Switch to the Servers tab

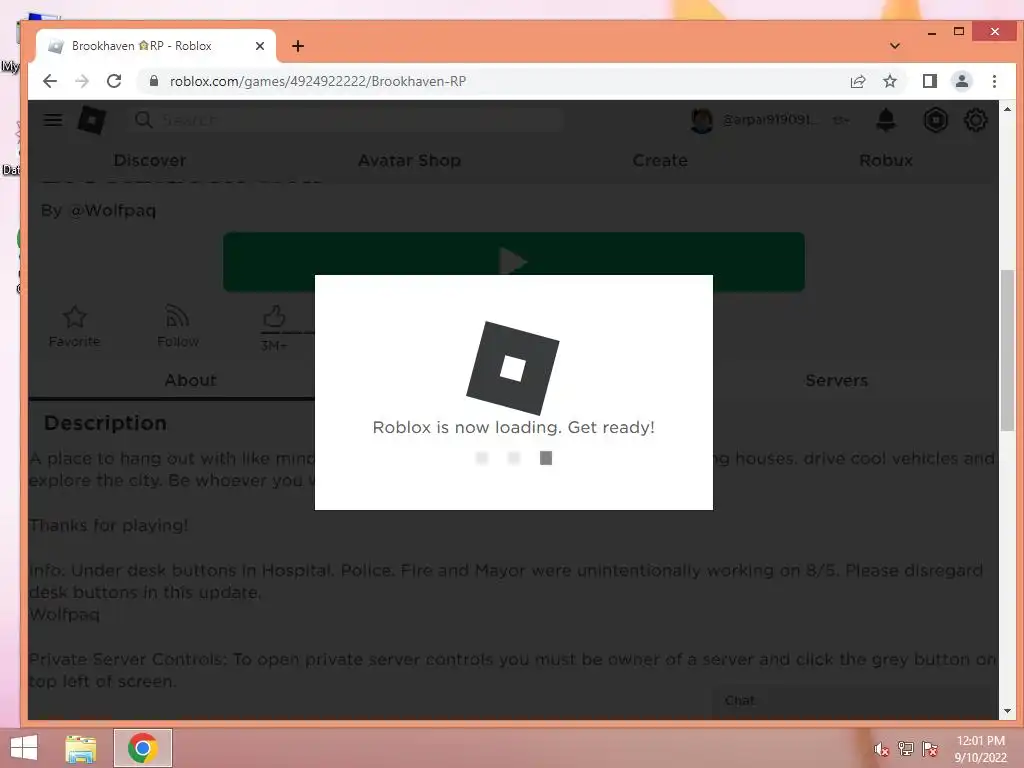(x=837, y=380)
